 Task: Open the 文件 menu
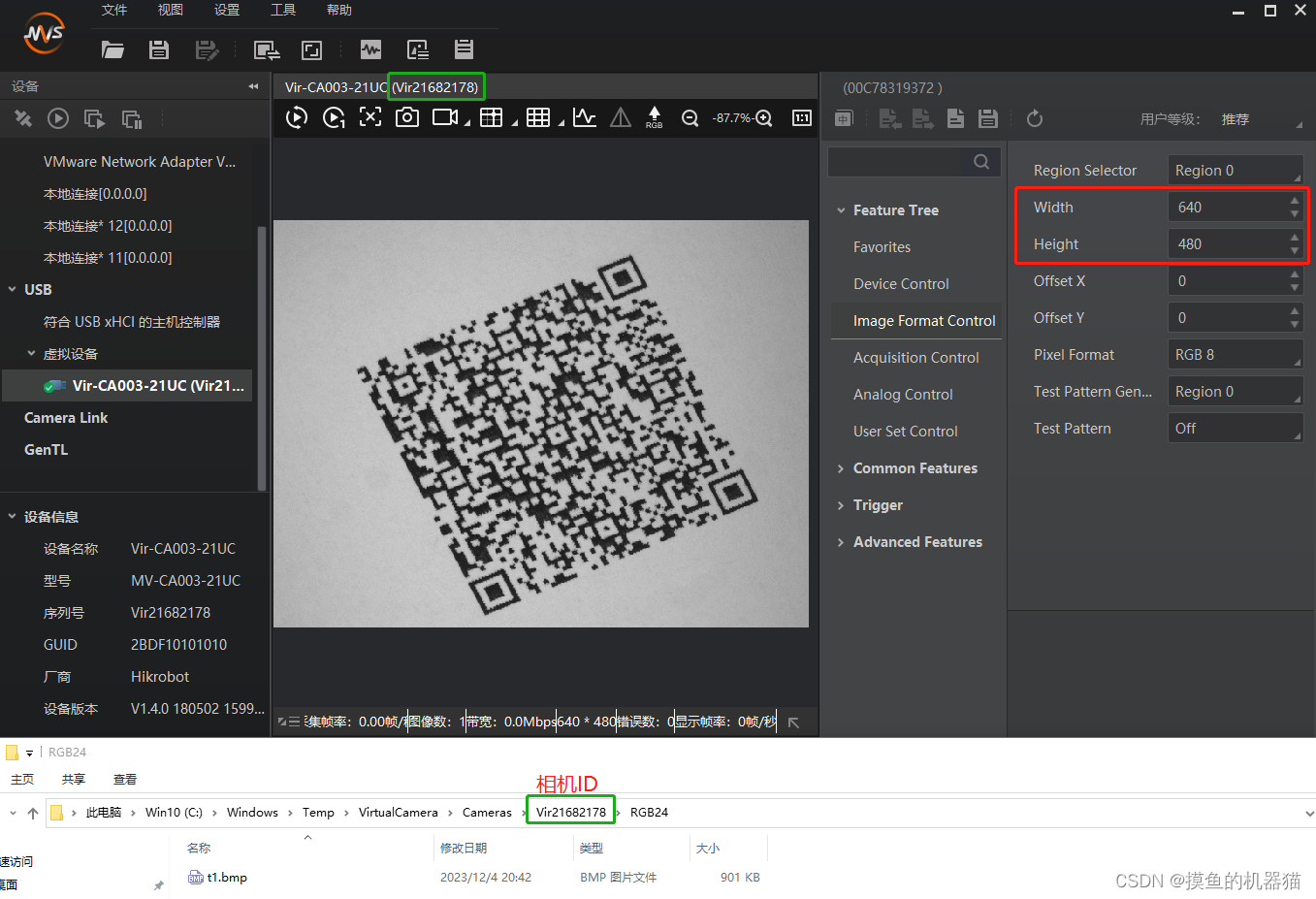pyautogui.click(x=114, y=10)
